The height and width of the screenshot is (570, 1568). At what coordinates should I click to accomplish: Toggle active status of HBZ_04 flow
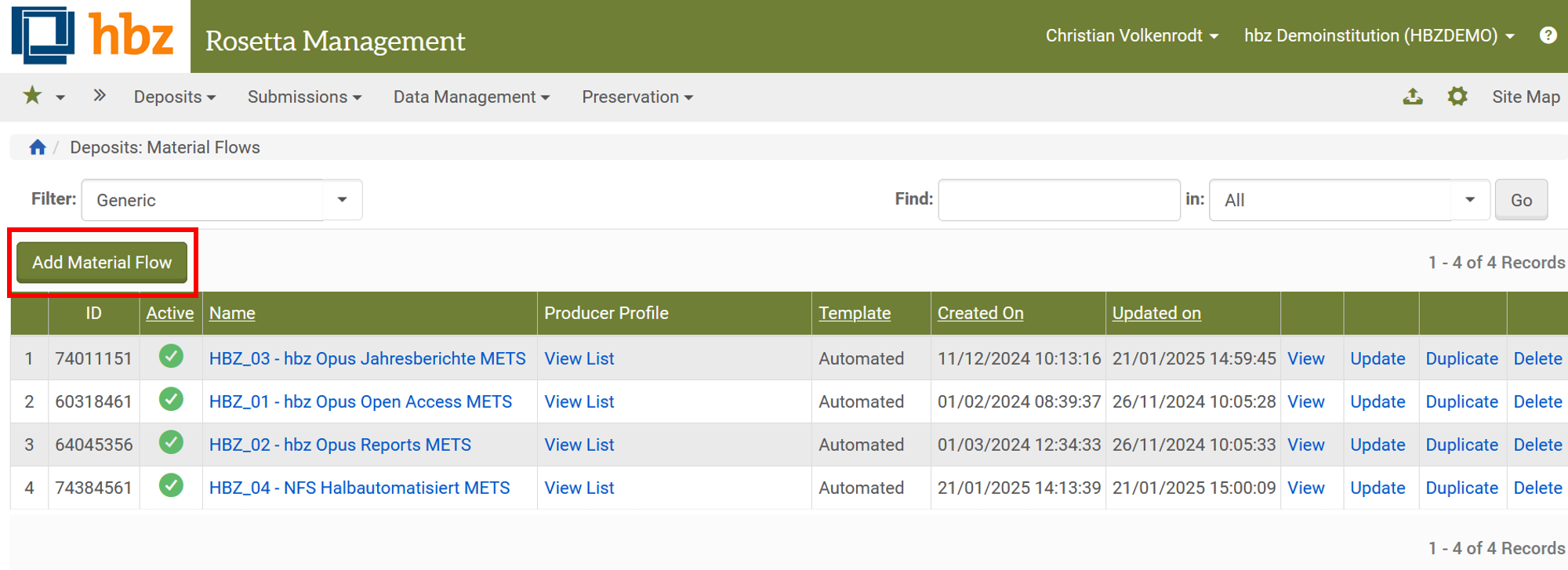[171, 486]
